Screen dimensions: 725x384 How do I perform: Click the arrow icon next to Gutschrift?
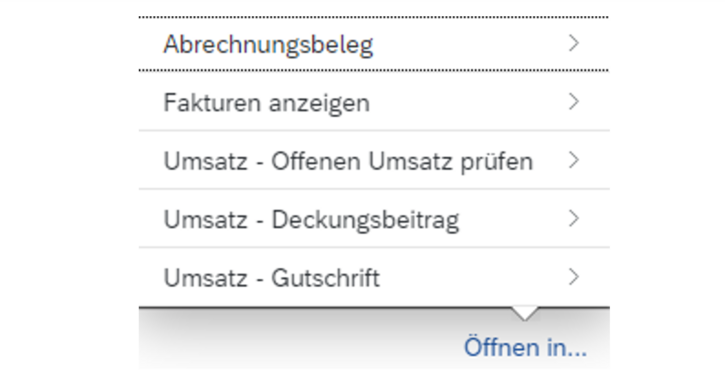574,277
